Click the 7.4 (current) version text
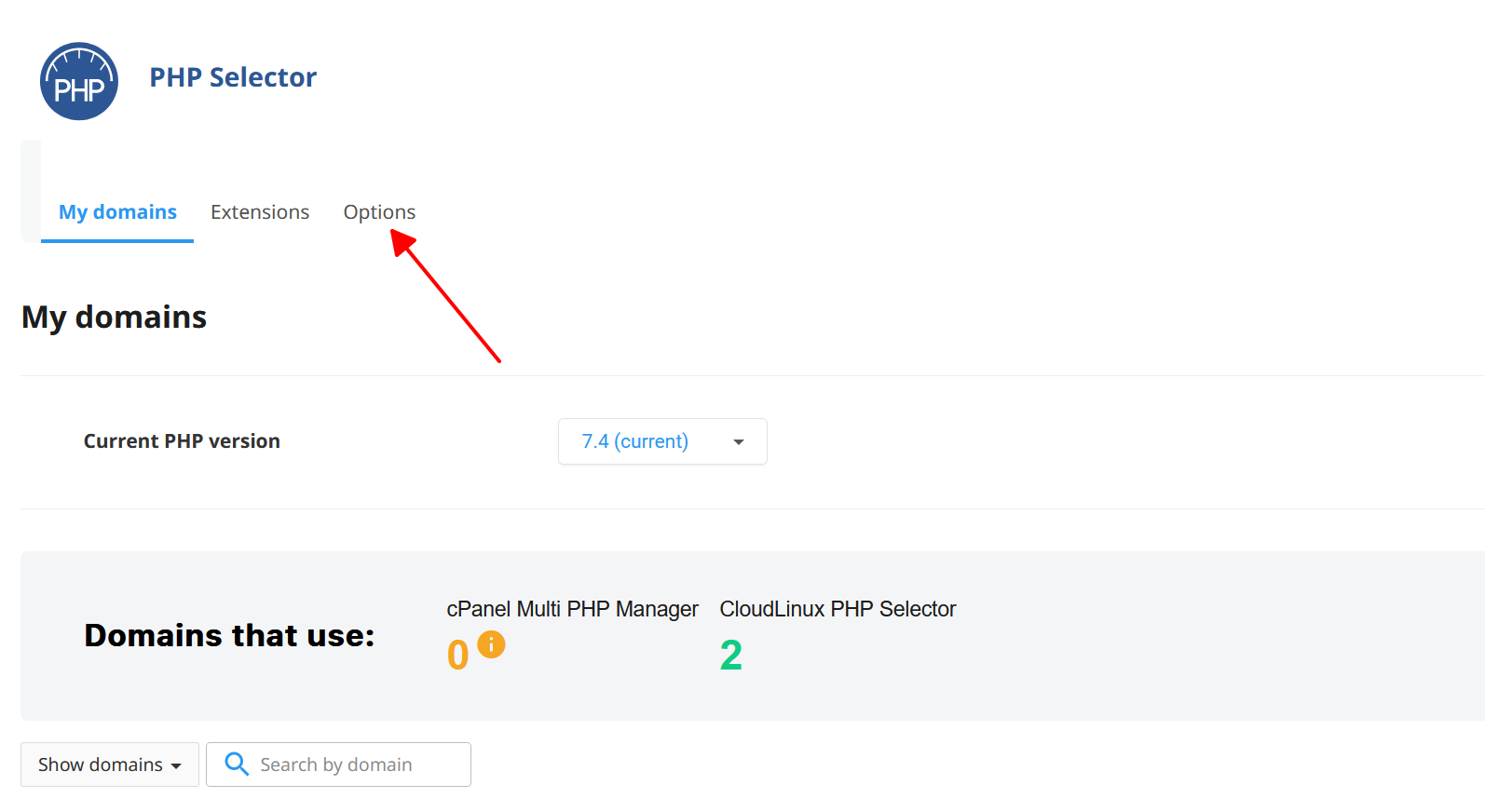This screenshot has height=812, width=1485. [x=634, y=441]
